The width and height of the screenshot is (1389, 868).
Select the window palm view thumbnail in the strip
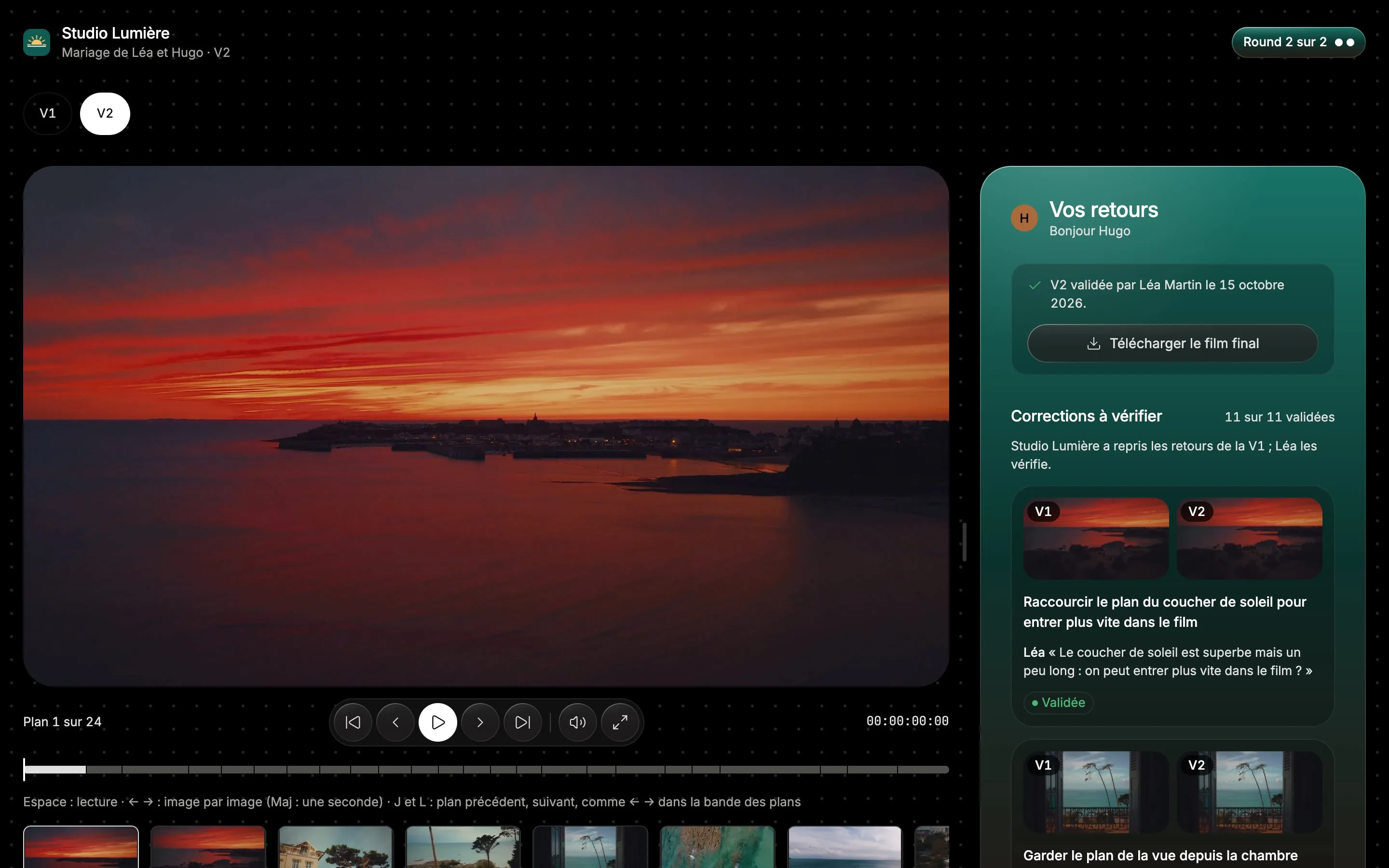tap(591, 847)
